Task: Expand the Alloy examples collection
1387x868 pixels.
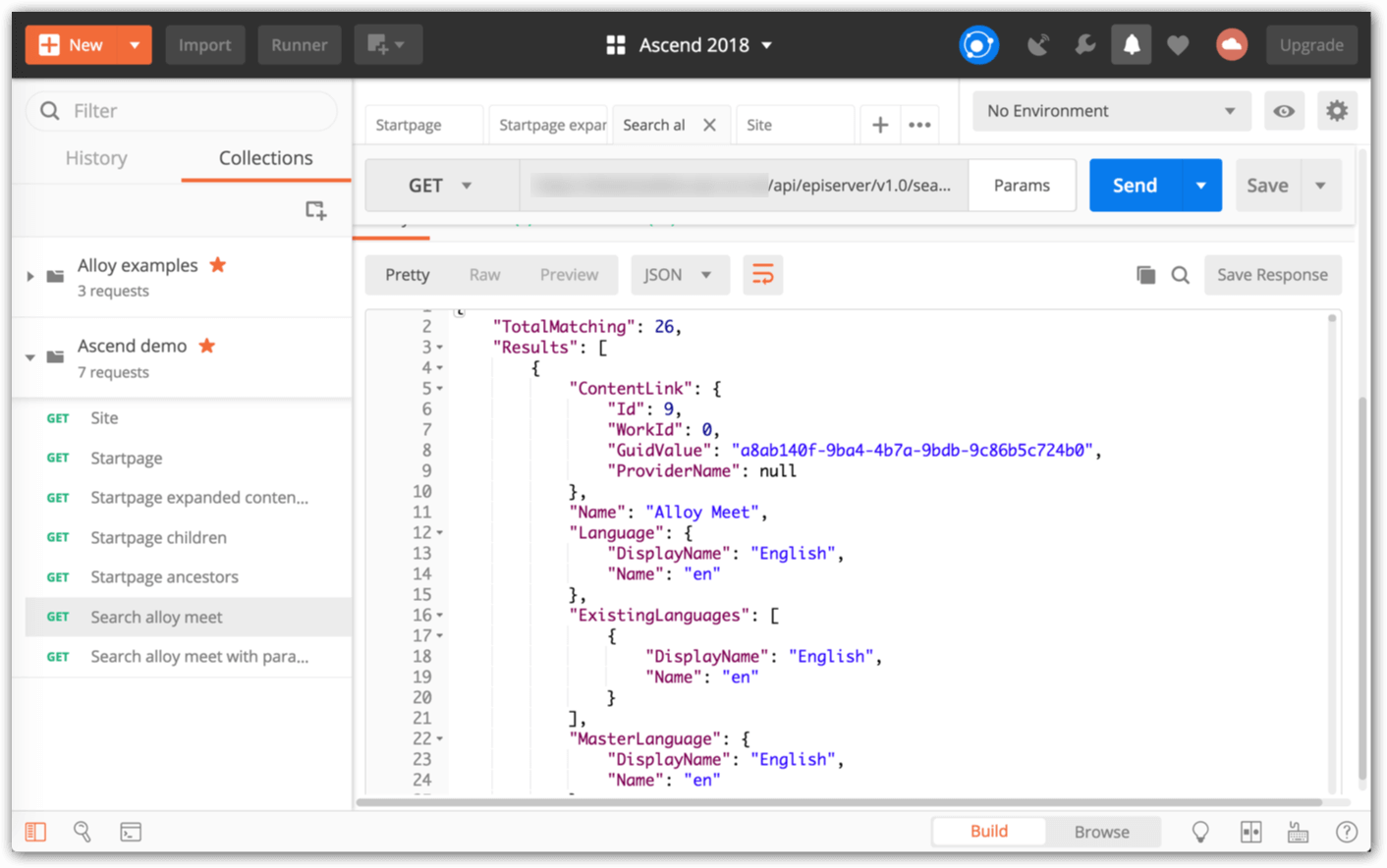Action: 30,277
